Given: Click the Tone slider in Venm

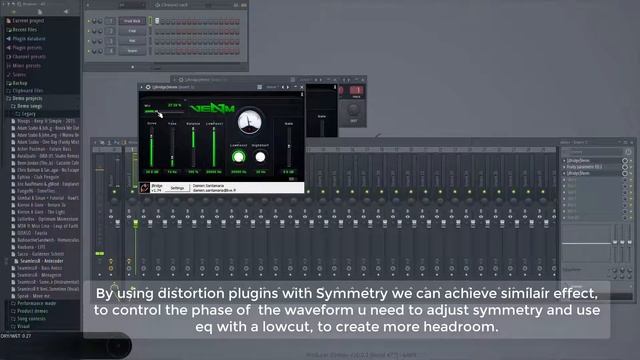Looking at the screenshot, I should (172, 147).
